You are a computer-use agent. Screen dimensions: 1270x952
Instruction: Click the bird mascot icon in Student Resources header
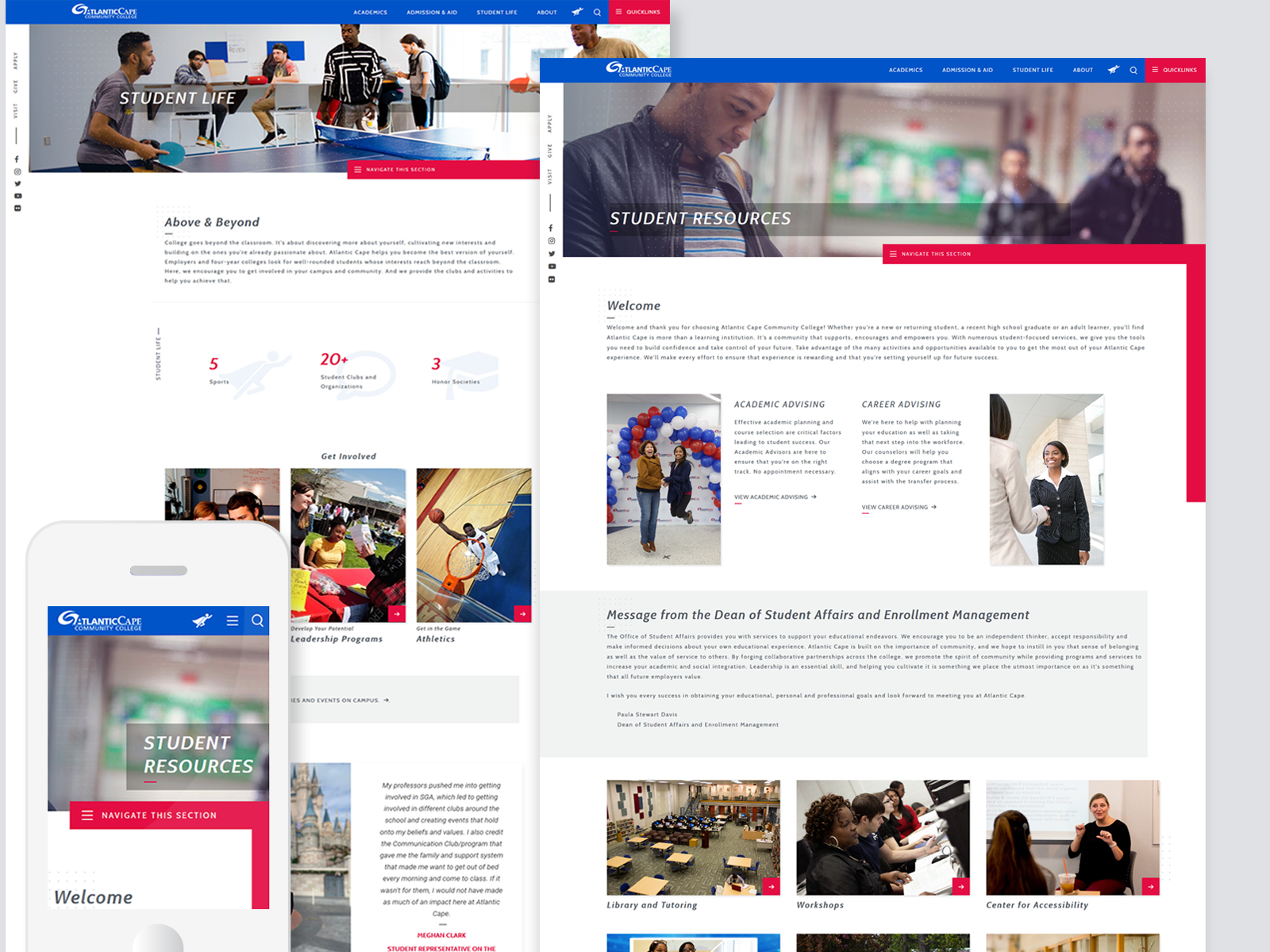coord(1114,70)
